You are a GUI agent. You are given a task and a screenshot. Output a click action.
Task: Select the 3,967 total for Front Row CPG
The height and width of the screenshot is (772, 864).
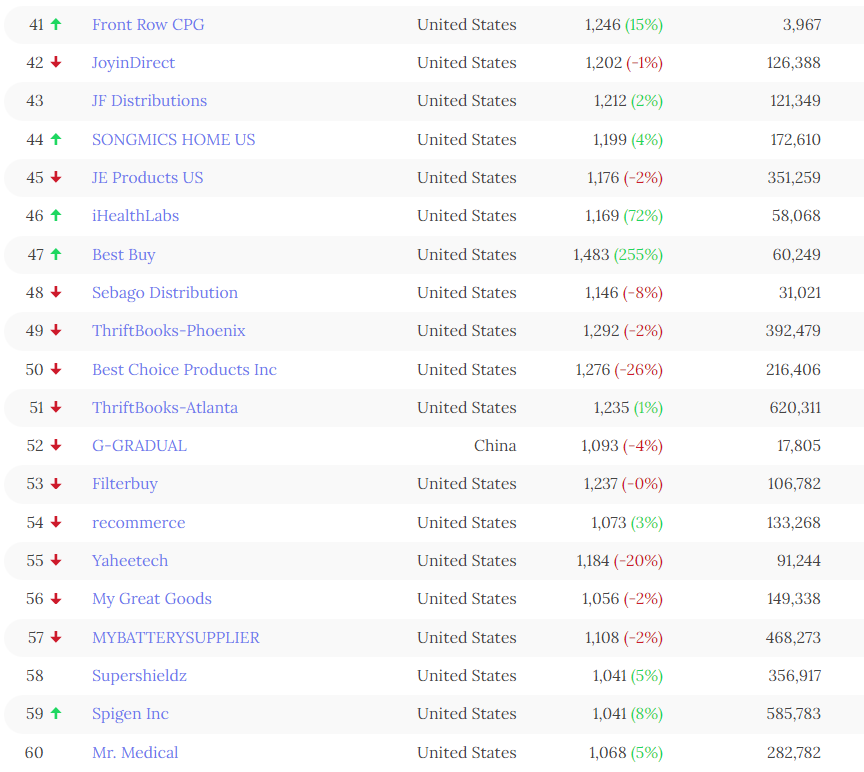[802, 25]
